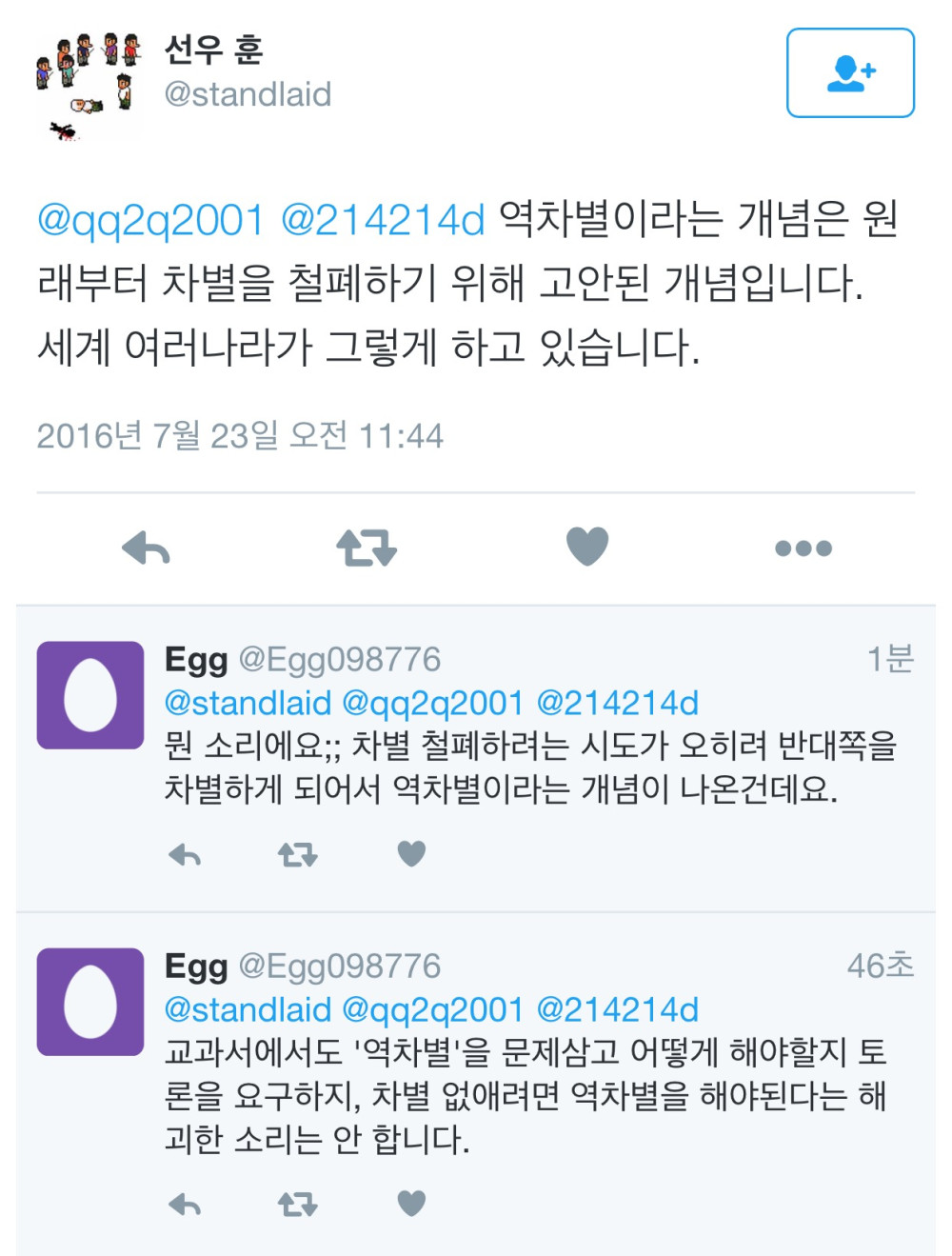This screenshot has width=952, height=1256.
Task: Open the @standlaid handle under 선우 훈
Action: tap(248, 94)
